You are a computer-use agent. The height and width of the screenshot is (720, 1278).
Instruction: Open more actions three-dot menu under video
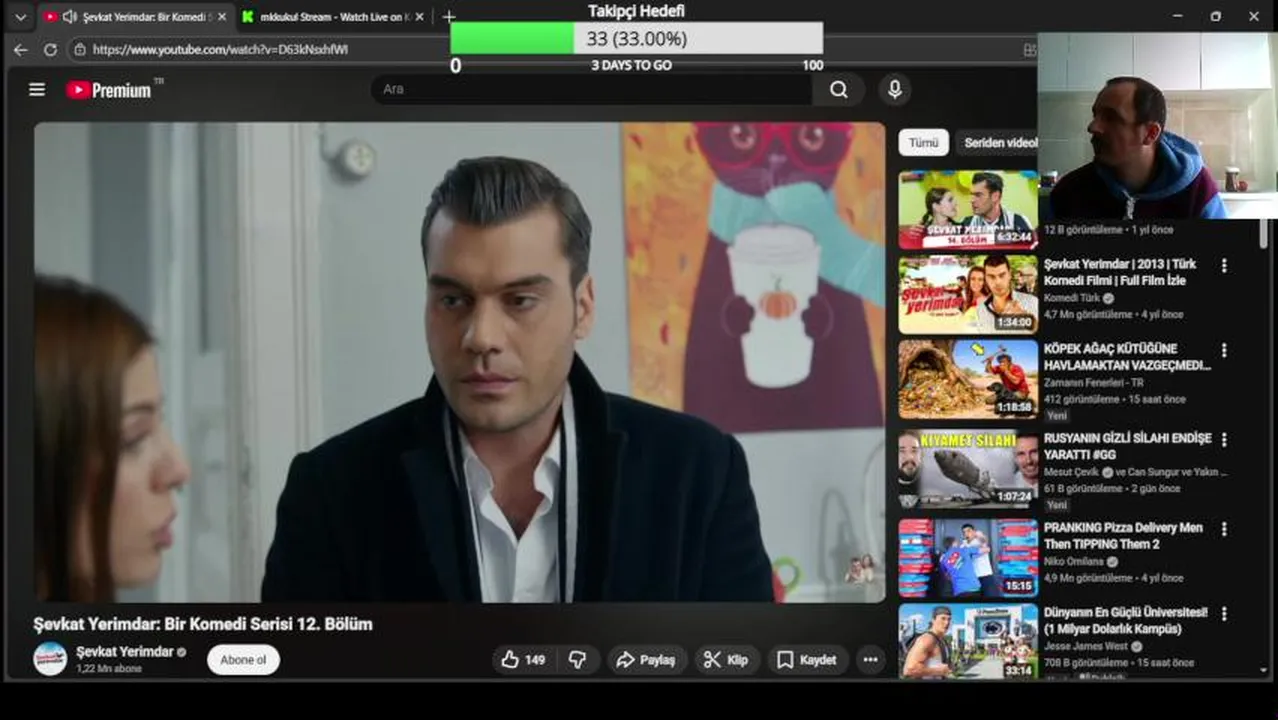[x=871, y=660]
